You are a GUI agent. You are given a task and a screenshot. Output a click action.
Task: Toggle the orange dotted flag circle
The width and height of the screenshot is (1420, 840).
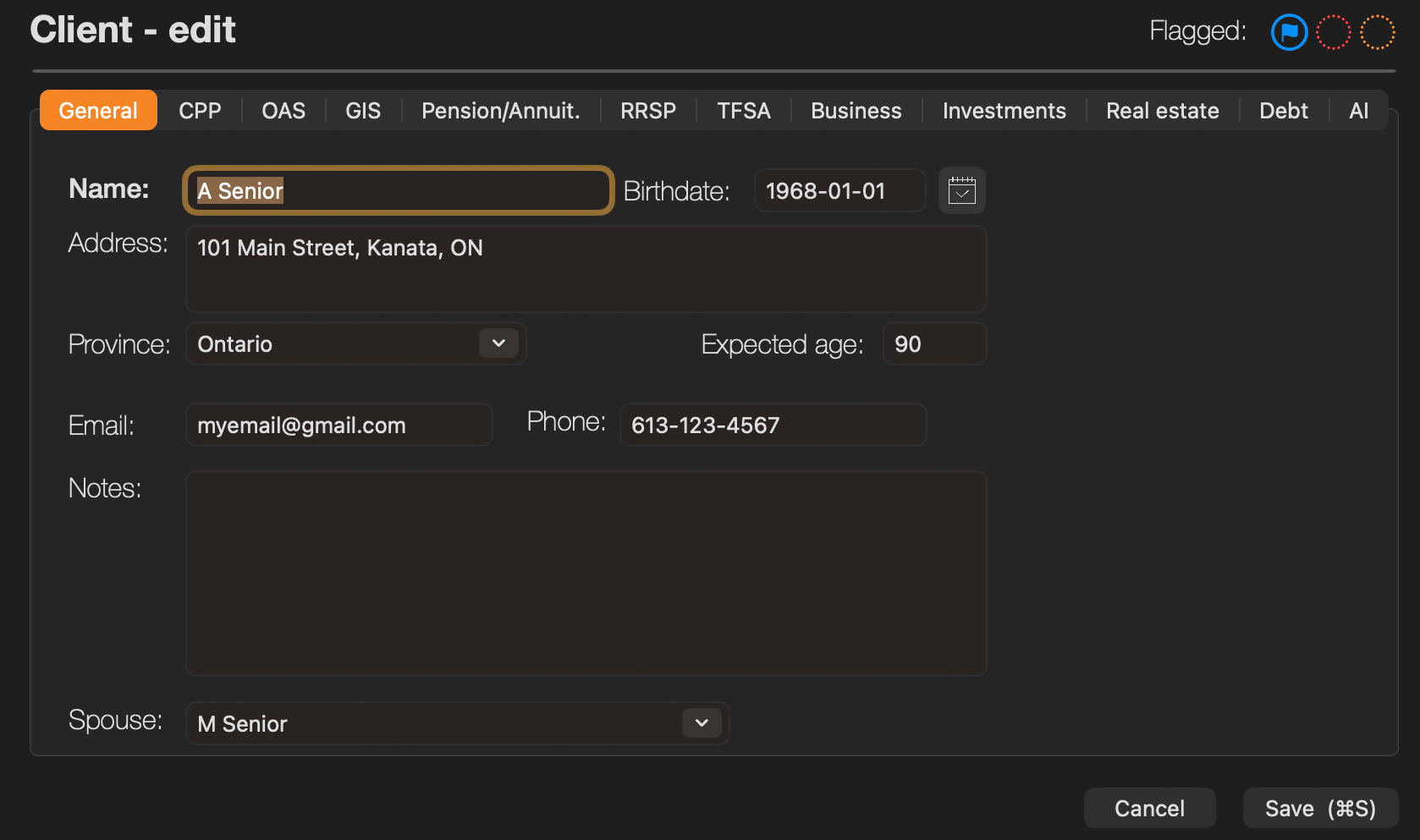pos(1377,32)
